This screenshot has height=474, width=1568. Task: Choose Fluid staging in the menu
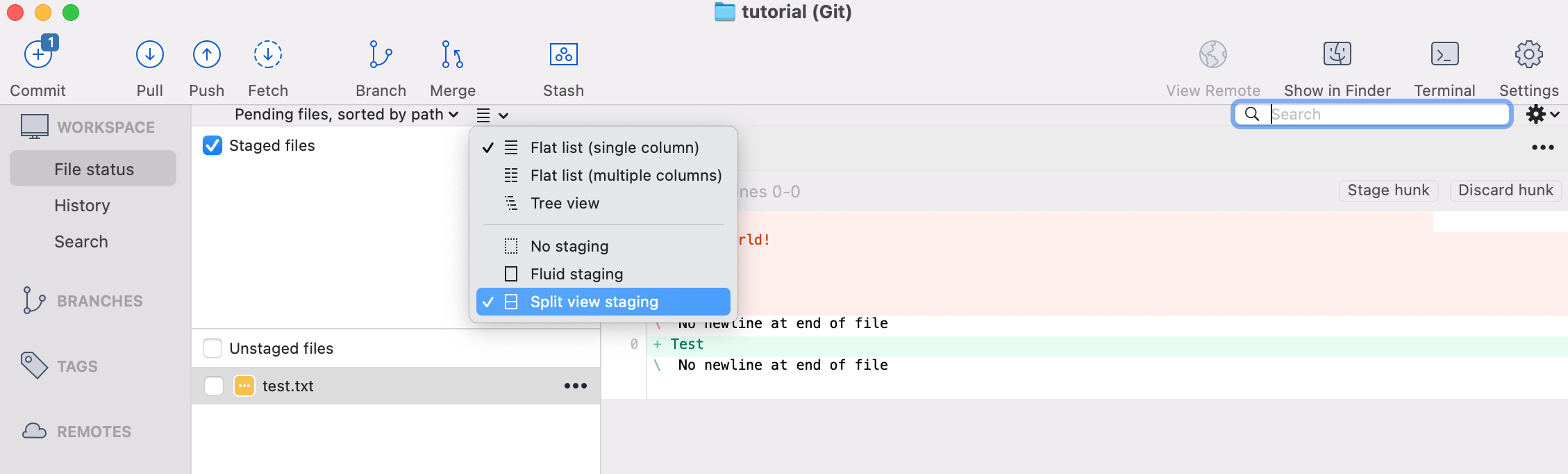576,275
